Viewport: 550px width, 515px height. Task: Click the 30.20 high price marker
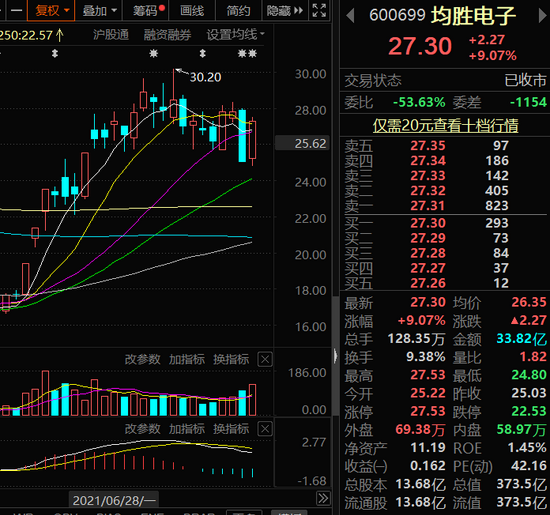click(x=205, y=77)
